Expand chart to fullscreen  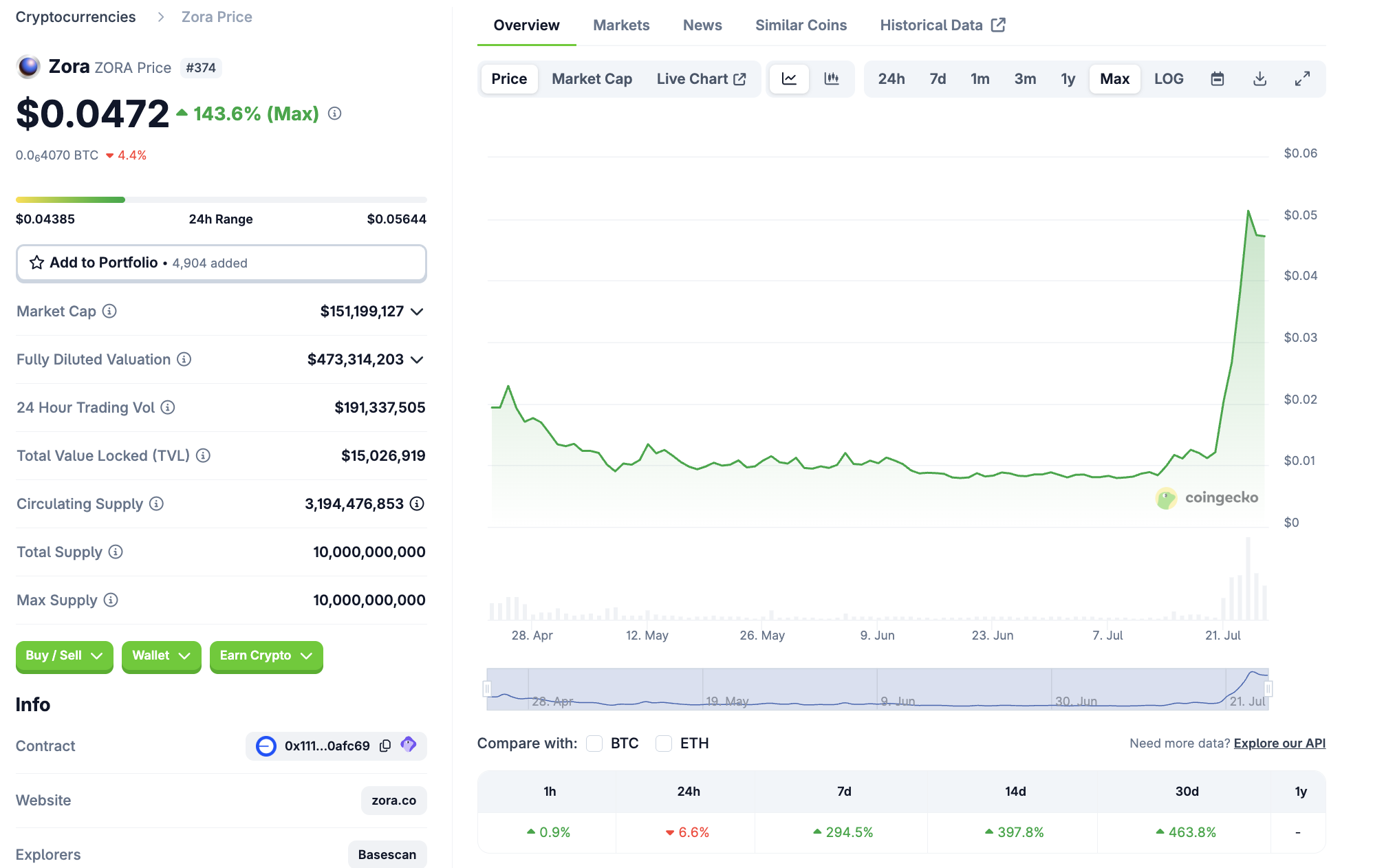pyautogui.click(x=1302, y=79)
